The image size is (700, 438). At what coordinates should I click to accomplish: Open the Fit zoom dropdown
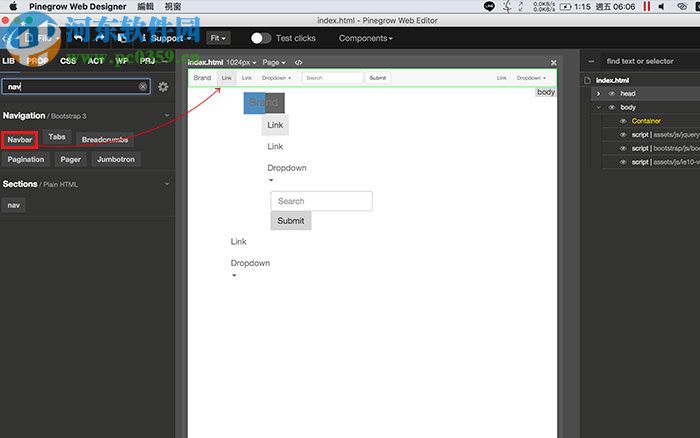(218, 38)
